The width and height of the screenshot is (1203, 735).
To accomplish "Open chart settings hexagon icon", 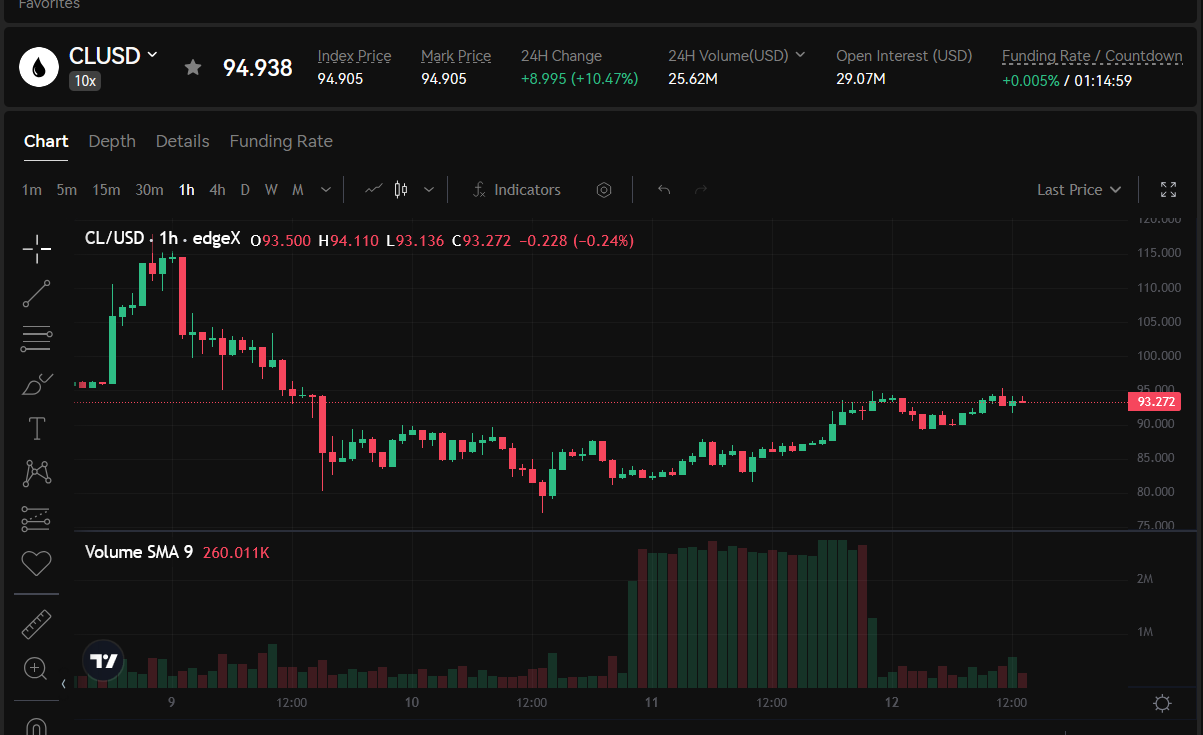I will coord(604,190).
